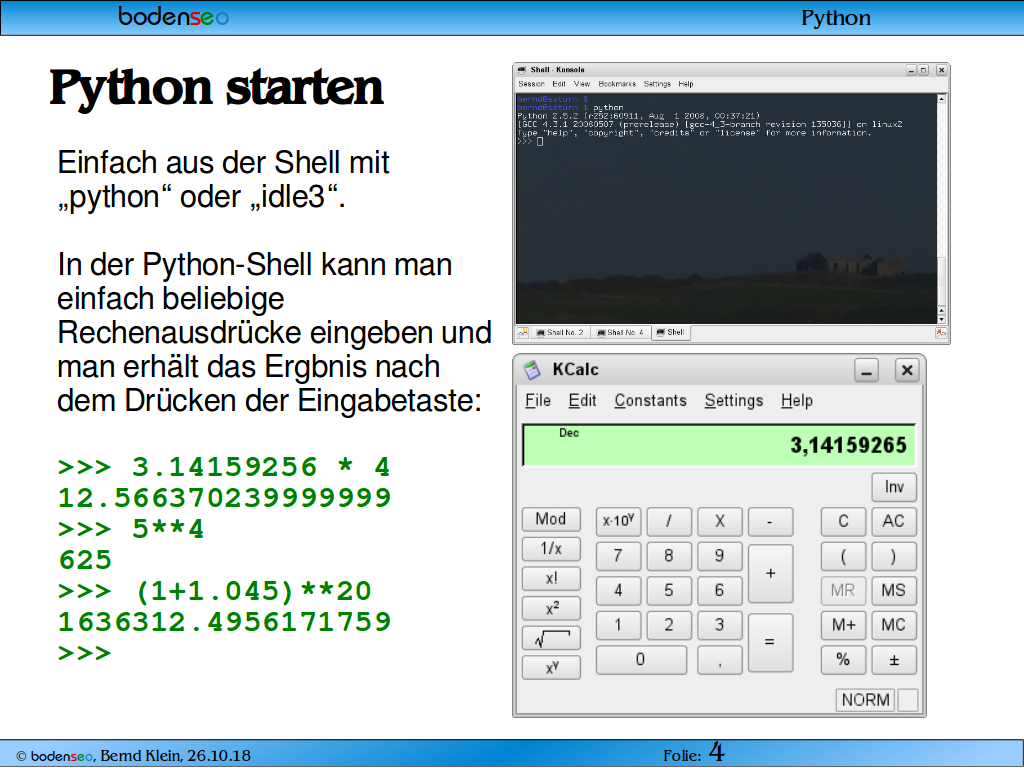Click the KCalc display showing 3,14159265

click(719, 445)
